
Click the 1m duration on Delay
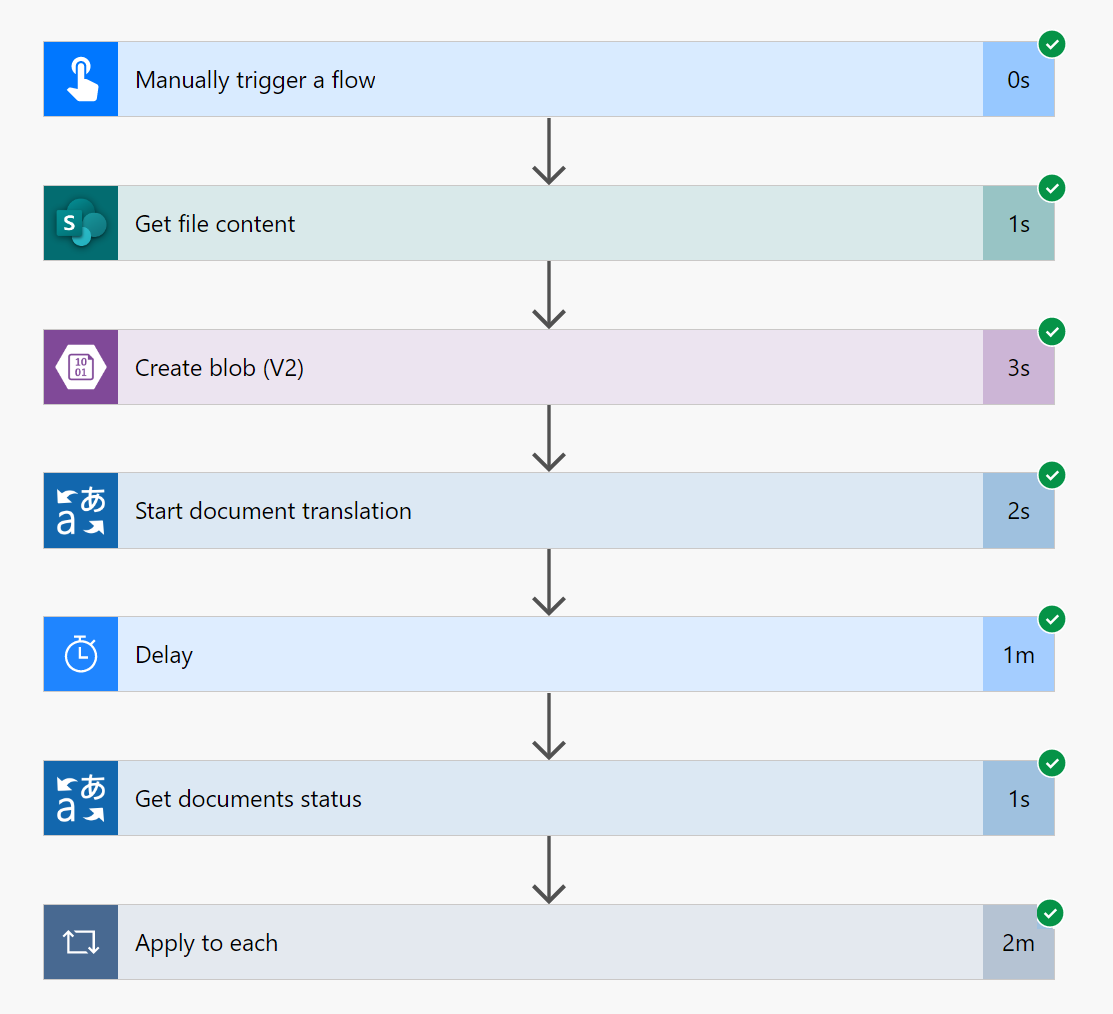[1018, 654]
